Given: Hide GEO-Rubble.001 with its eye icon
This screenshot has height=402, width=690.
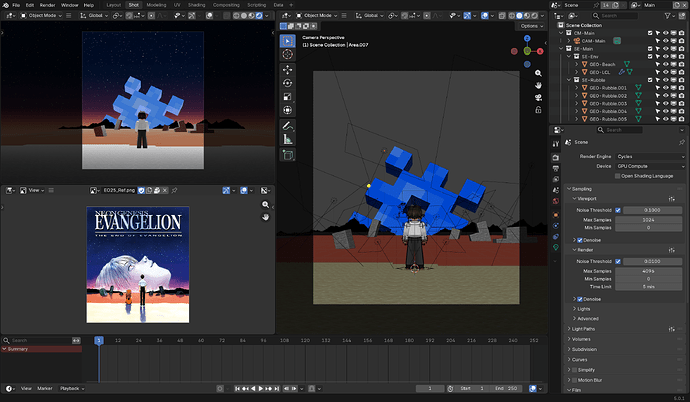Looking at the screenshot, I should click(665, 88).
